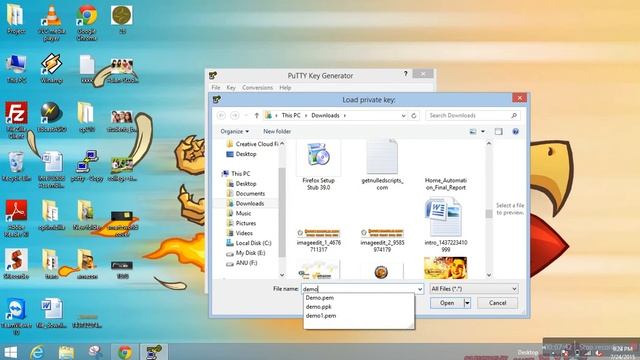This screenshot has height=360, width=640.
Task: Open the File menu in PuTTY Key Generator
Action: [216, 88]
